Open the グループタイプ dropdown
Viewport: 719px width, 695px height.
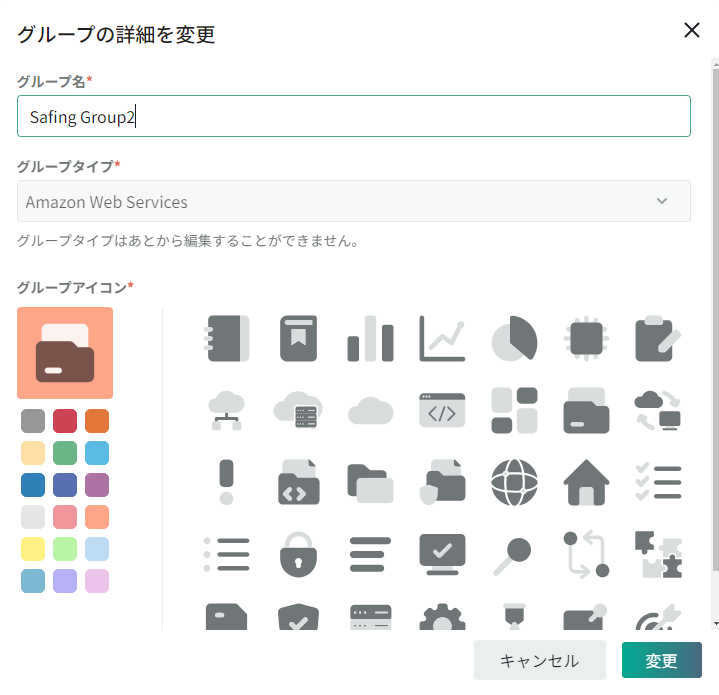click(354, 201)
